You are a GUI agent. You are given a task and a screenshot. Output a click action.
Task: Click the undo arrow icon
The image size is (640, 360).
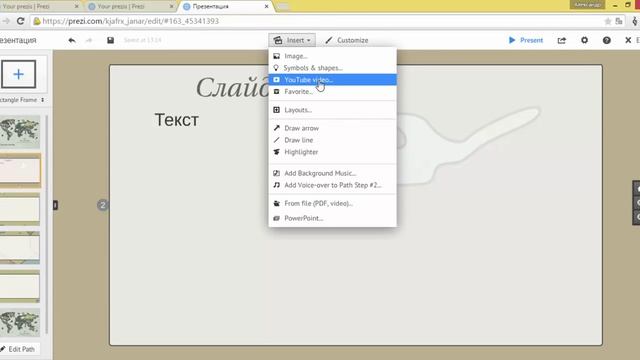click(x=72, y=40)
